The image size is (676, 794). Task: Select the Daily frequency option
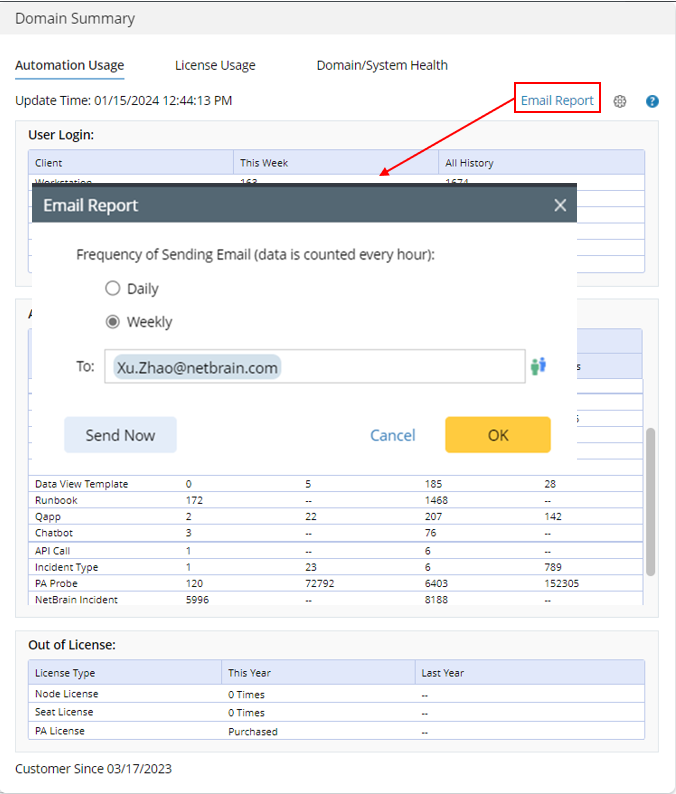pyautogui.click(x=113, y=289)
